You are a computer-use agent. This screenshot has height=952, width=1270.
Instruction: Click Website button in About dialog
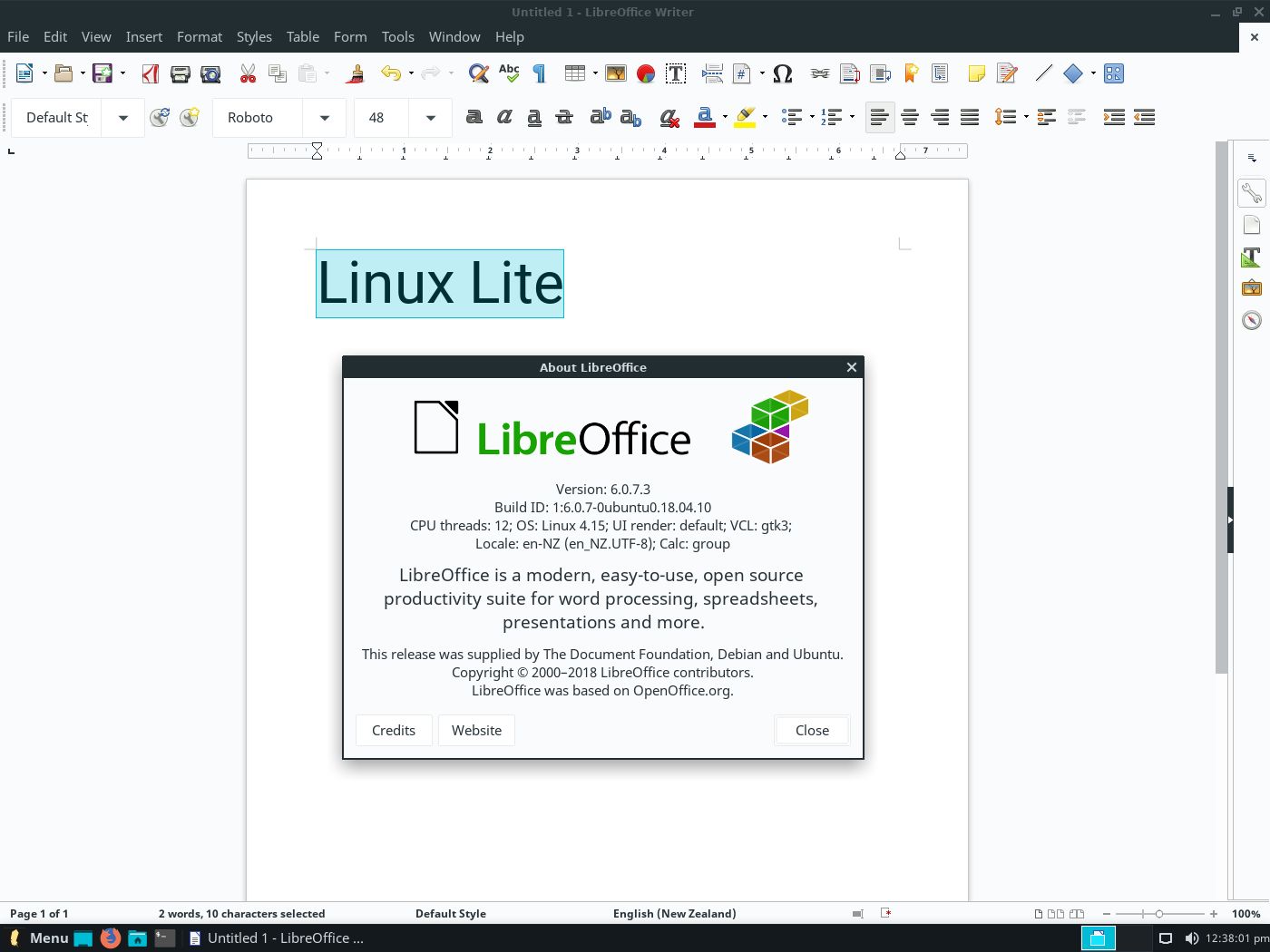477,731
